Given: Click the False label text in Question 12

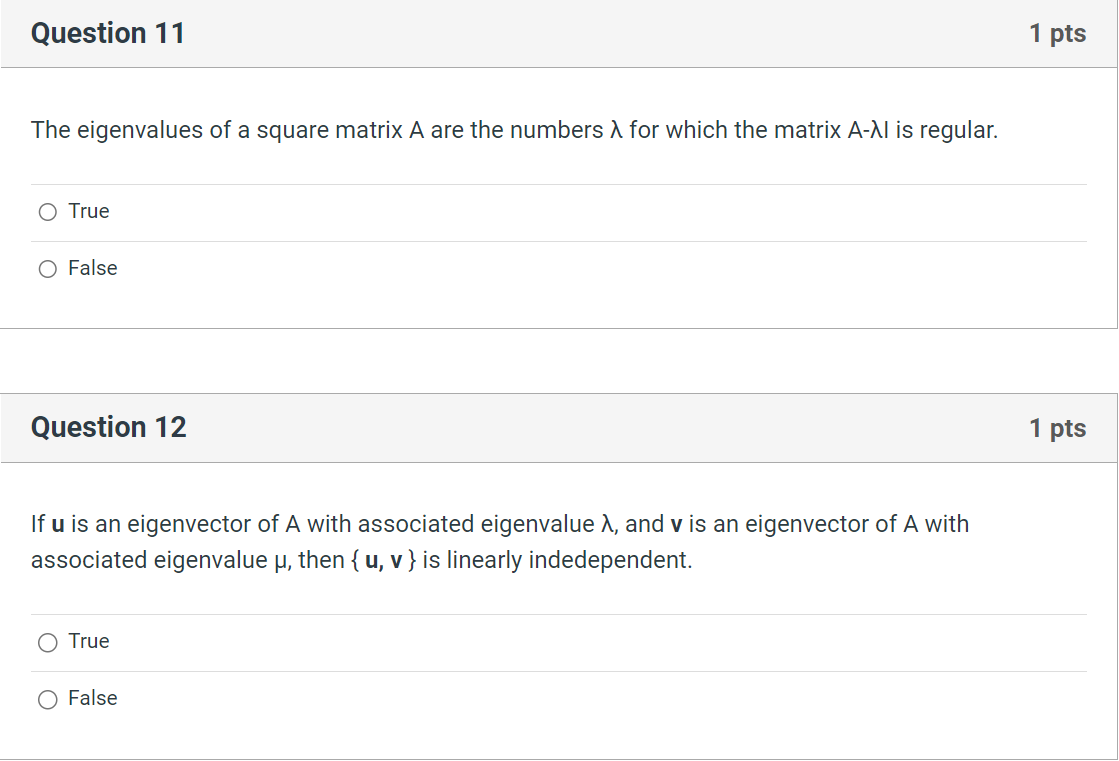Looking at the screenshot, I should [x=93, y=698].
